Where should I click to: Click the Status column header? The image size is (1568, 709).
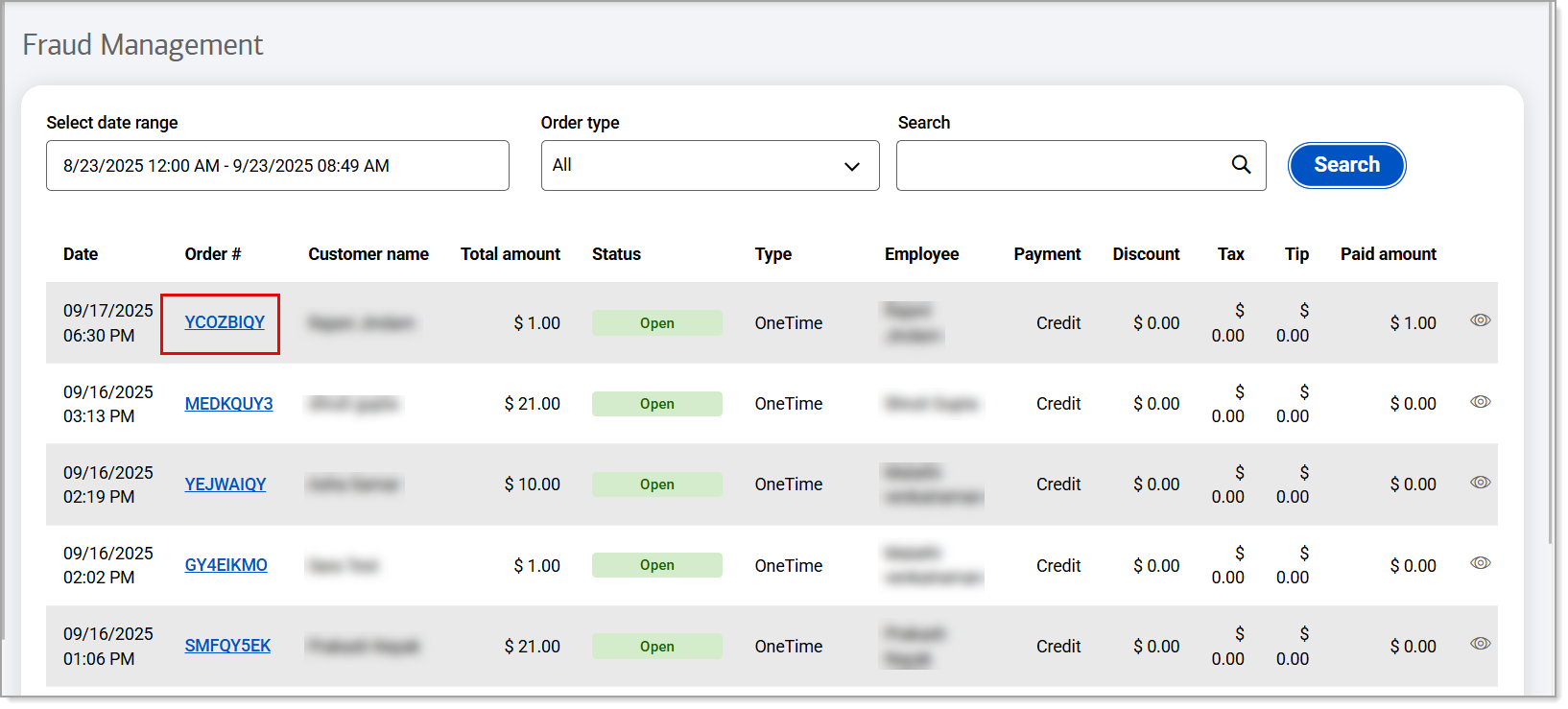(616, 254)
